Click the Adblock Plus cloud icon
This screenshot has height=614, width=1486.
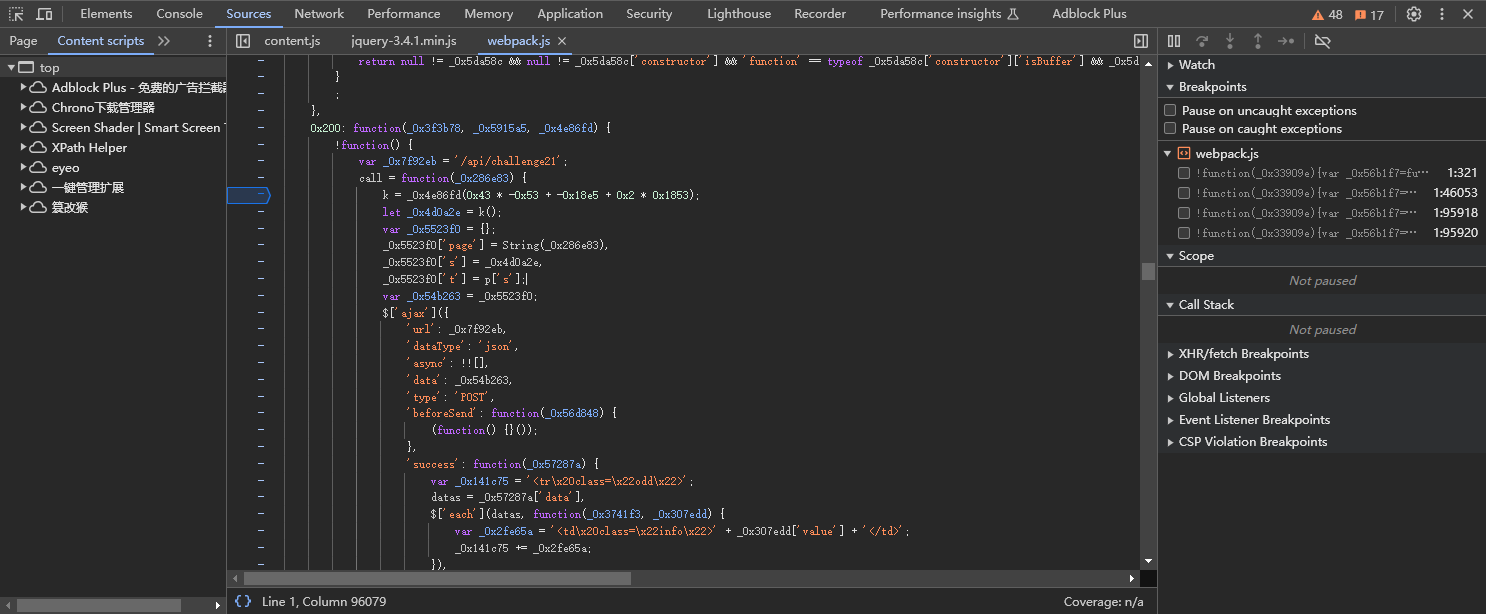pyautogui.click(x=38, y=88)
